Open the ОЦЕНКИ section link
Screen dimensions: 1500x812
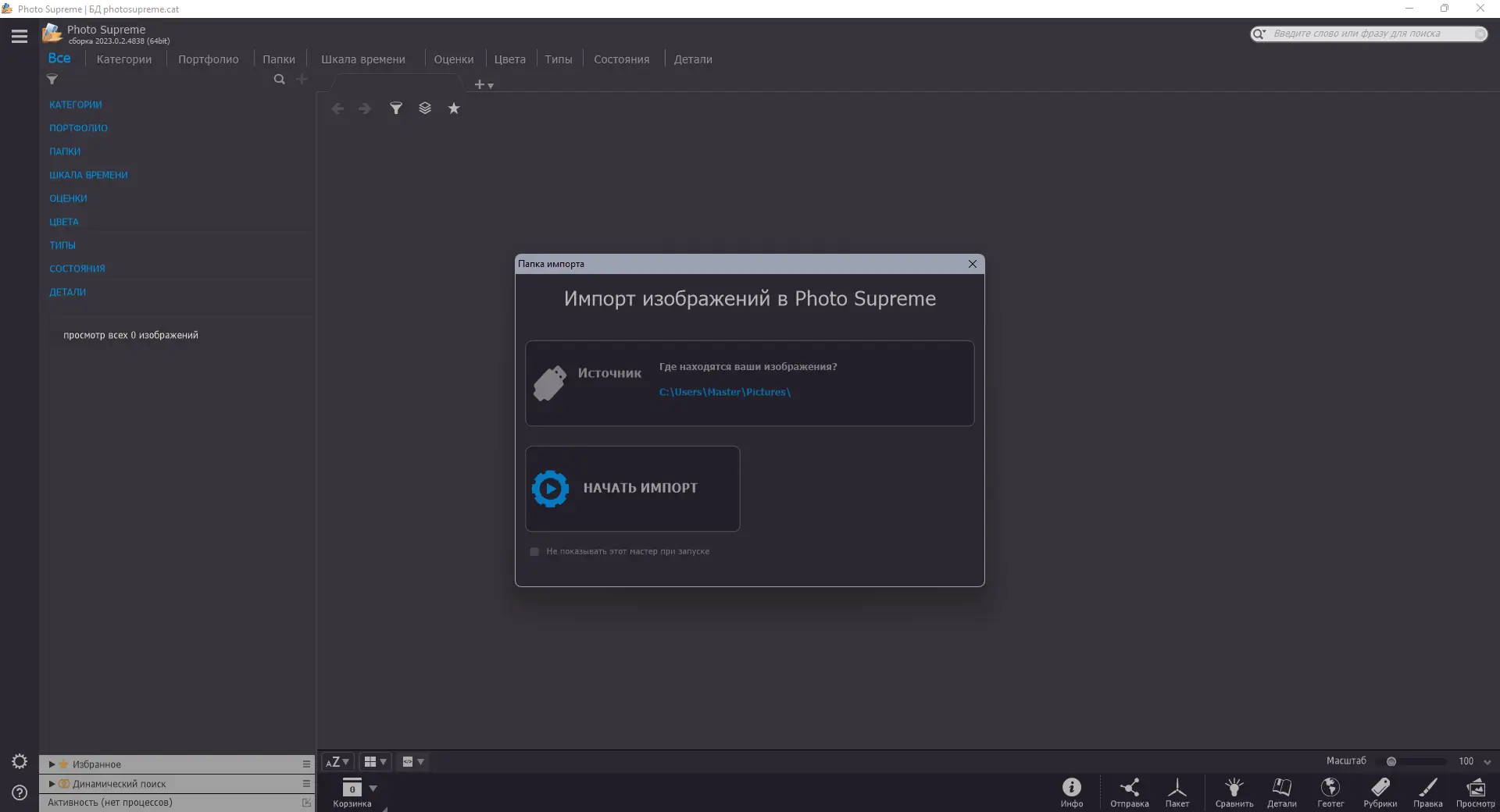69,198
